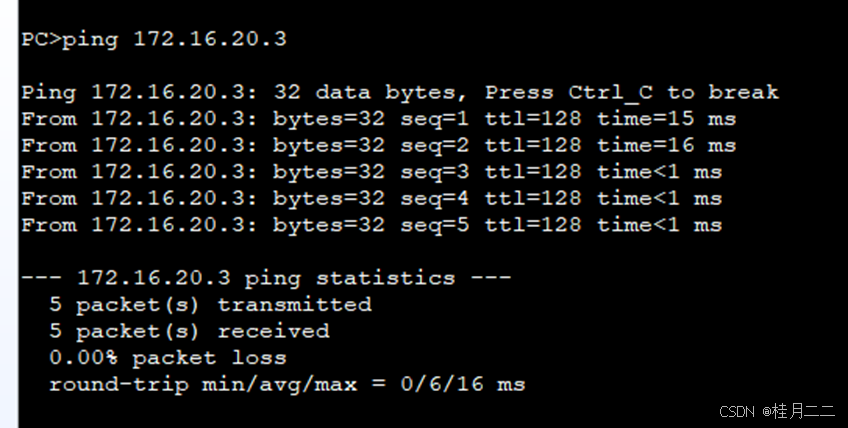This screenshot has height=428, width=848.
Task: Click the 0/6/16 ms result value
Action: click(x=463, y=385)
